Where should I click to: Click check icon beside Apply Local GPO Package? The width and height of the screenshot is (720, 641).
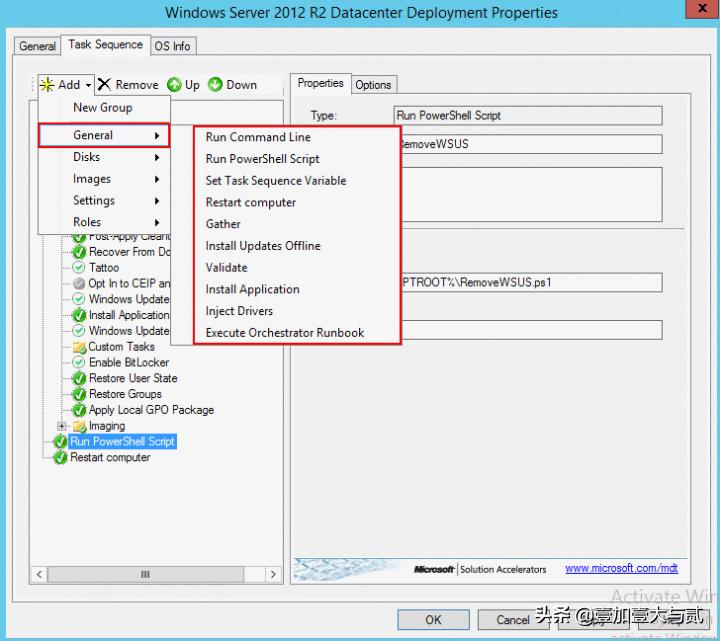79,410
